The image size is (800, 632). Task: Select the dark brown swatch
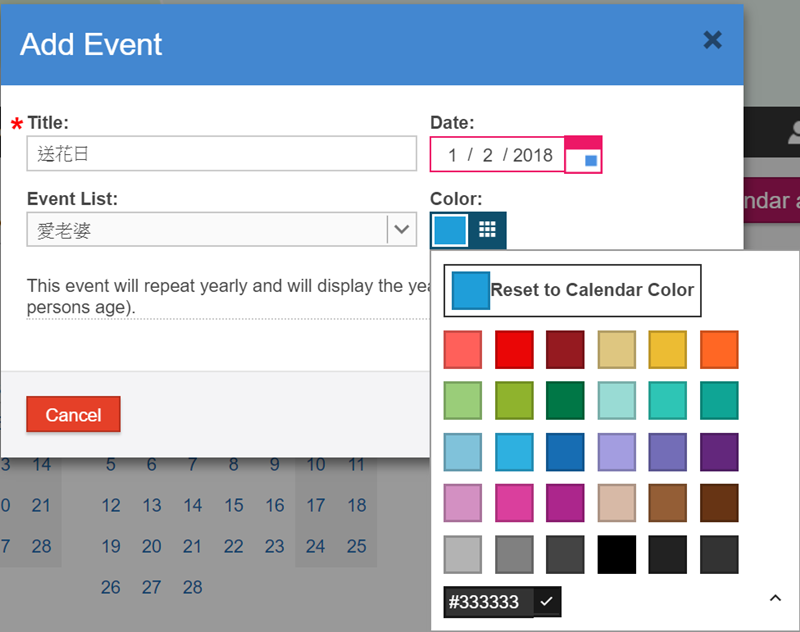click(719, 503)
